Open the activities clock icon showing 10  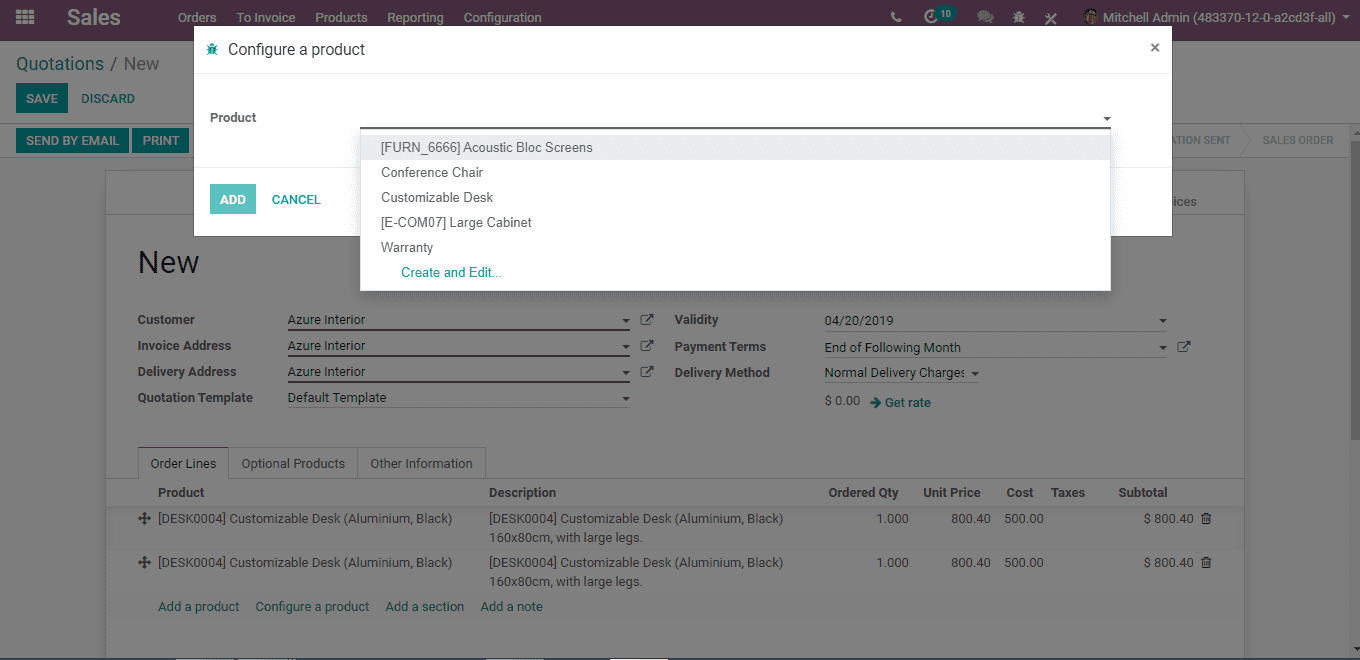pos(931,17)
